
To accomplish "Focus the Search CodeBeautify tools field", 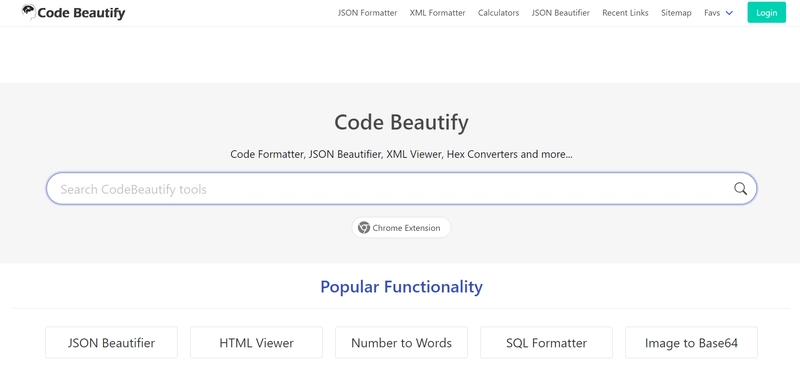I will click(401, 189).
